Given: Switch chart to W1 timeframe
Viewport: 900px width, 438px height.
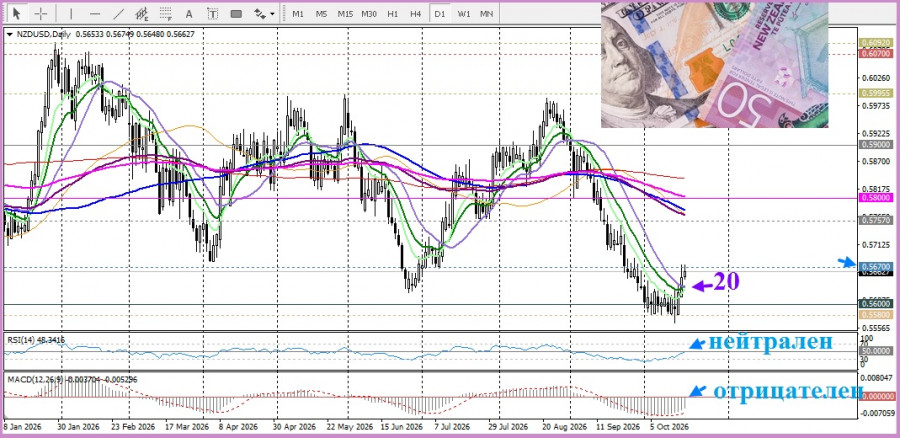Looking at the screenshot, I should tap(464, 13).
